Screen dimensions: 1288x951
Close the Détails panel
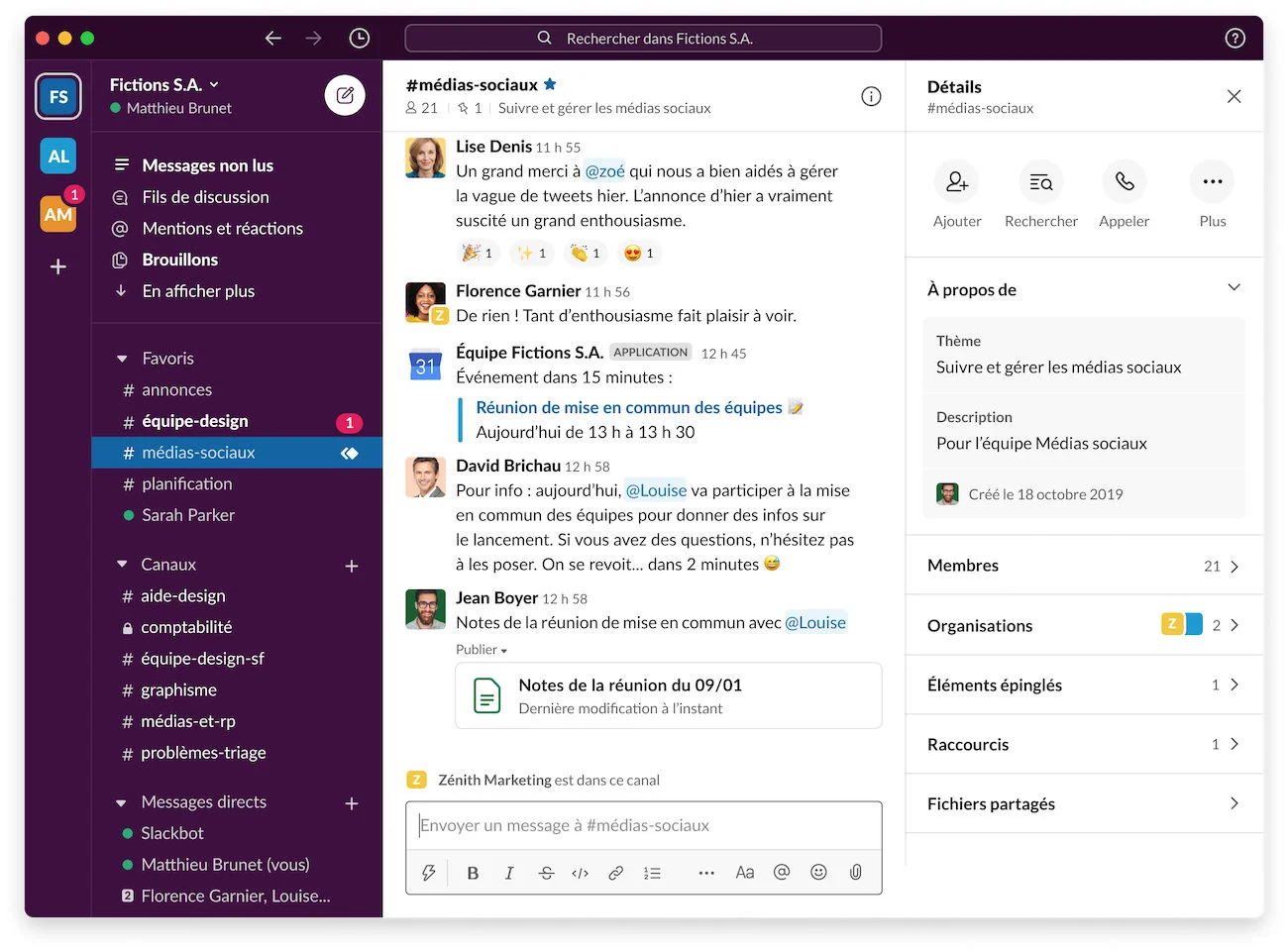coord(1234,96)
